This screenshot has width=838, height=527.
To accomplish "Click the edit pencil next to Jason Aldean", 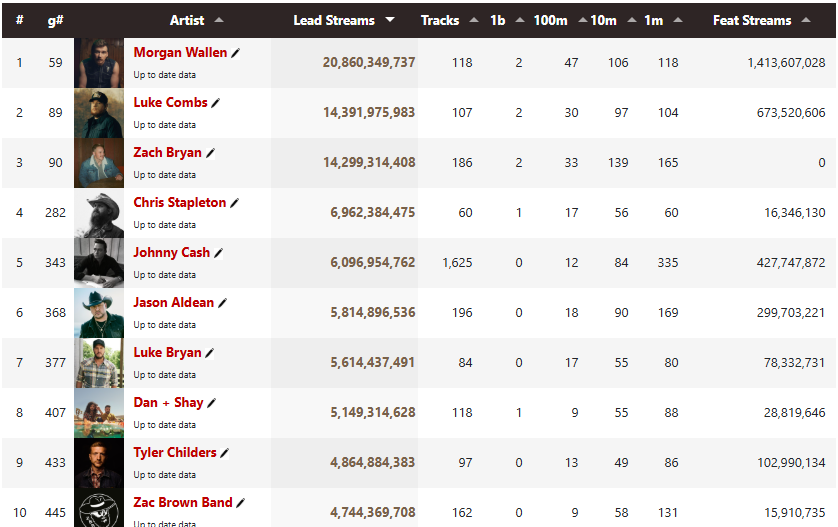I will click(222, 303).
